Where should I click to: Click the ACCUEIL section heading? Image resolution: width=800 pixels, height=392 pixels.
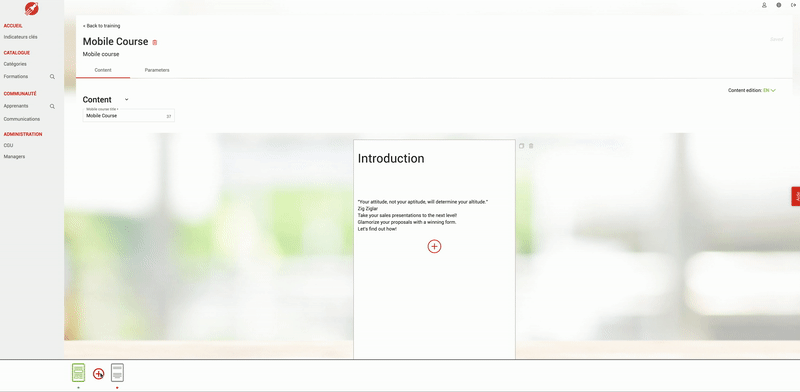13,26
